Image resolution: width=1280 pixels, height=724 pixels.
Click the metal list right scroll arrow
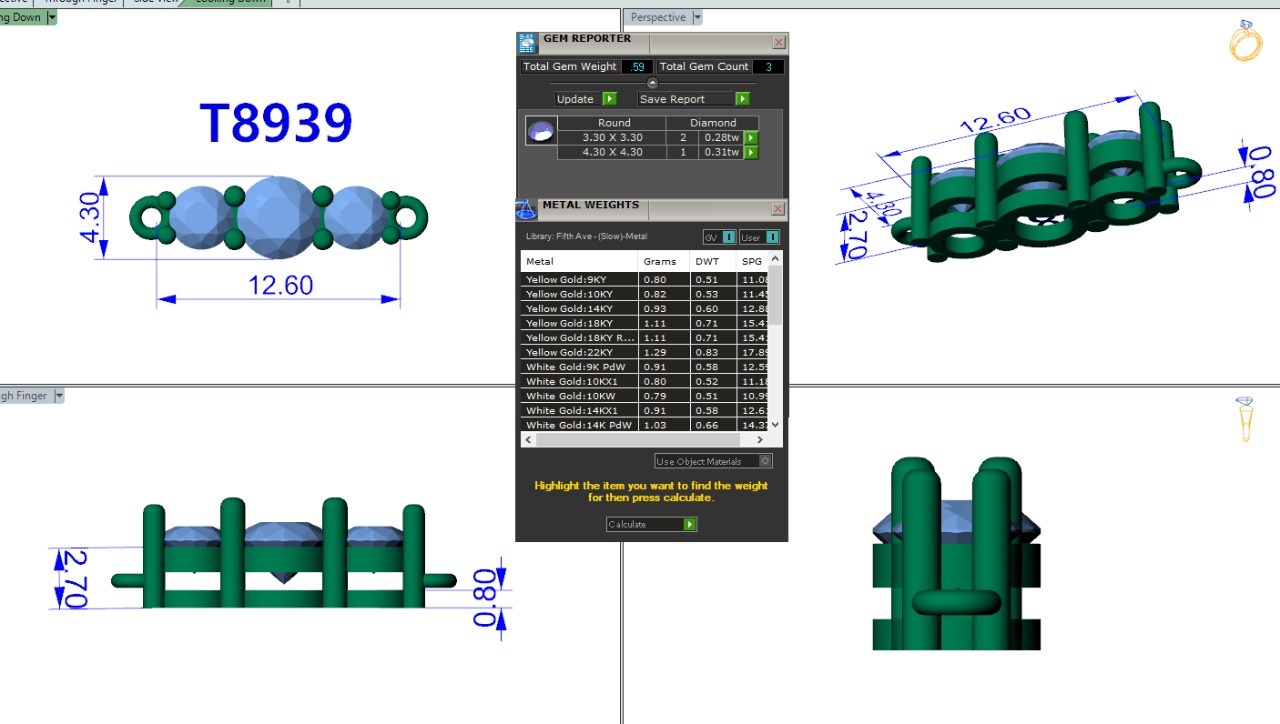(760, 440)
